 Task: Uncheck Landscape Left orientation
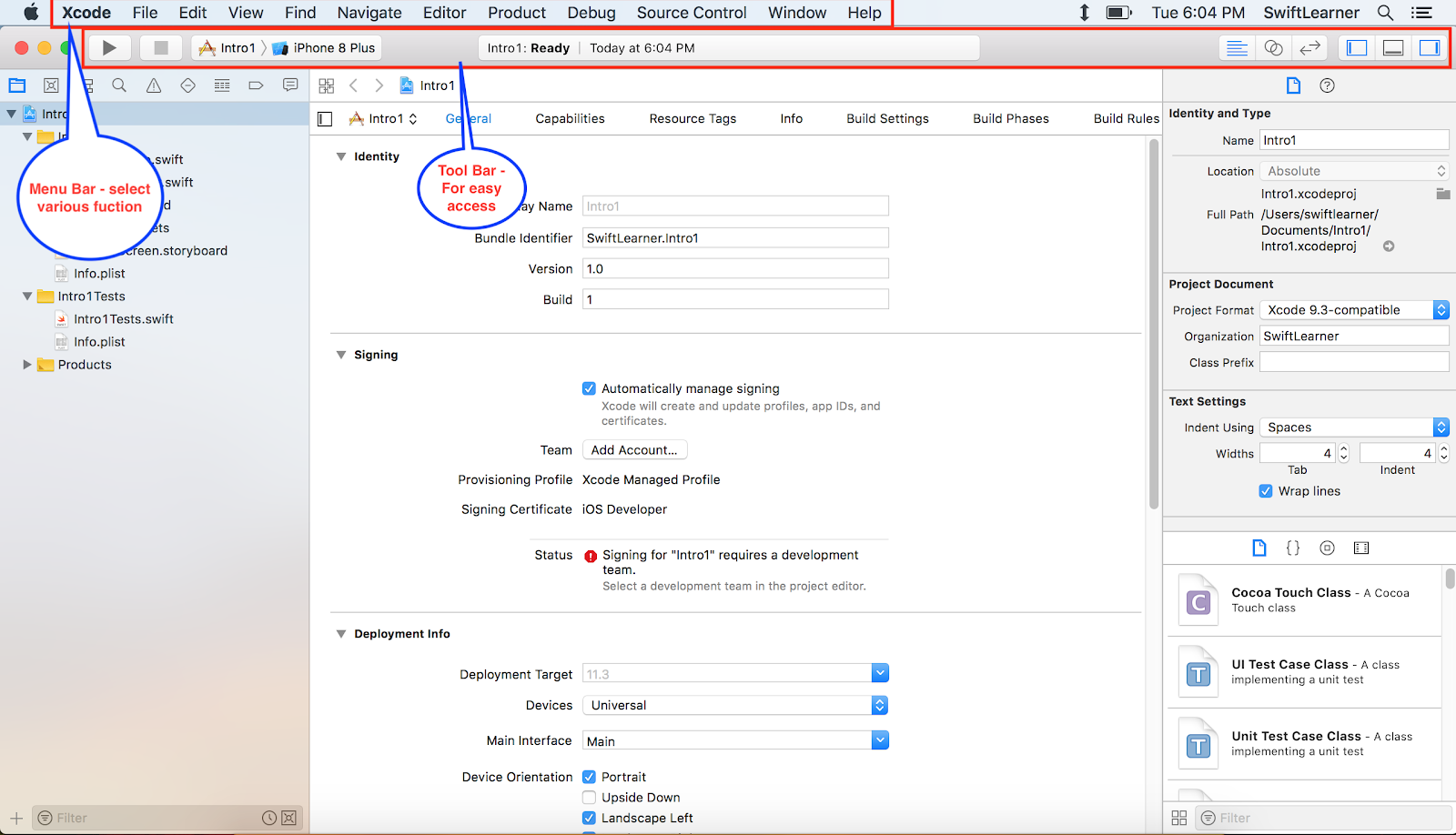pyautogui.click(x=589, y=818)
